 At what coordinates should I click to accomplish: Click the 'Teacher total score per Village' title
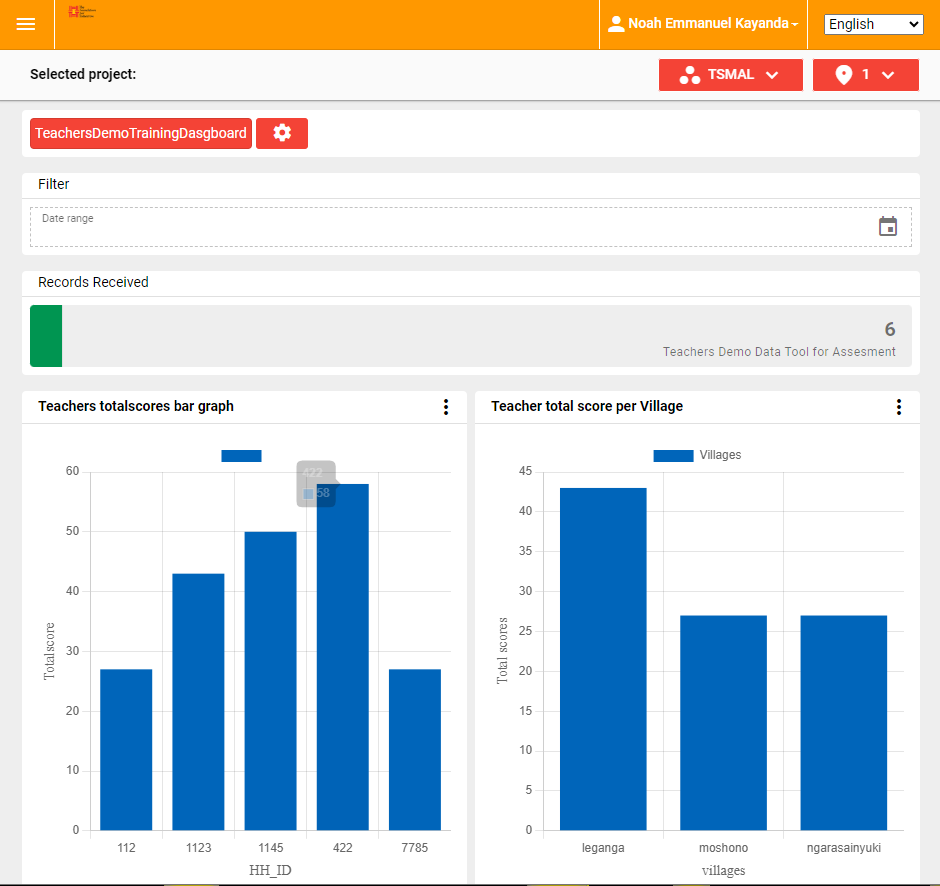[587, 406]
